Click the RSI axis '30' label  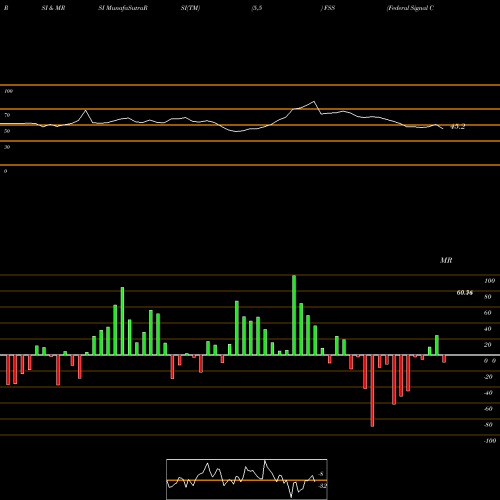7,147
